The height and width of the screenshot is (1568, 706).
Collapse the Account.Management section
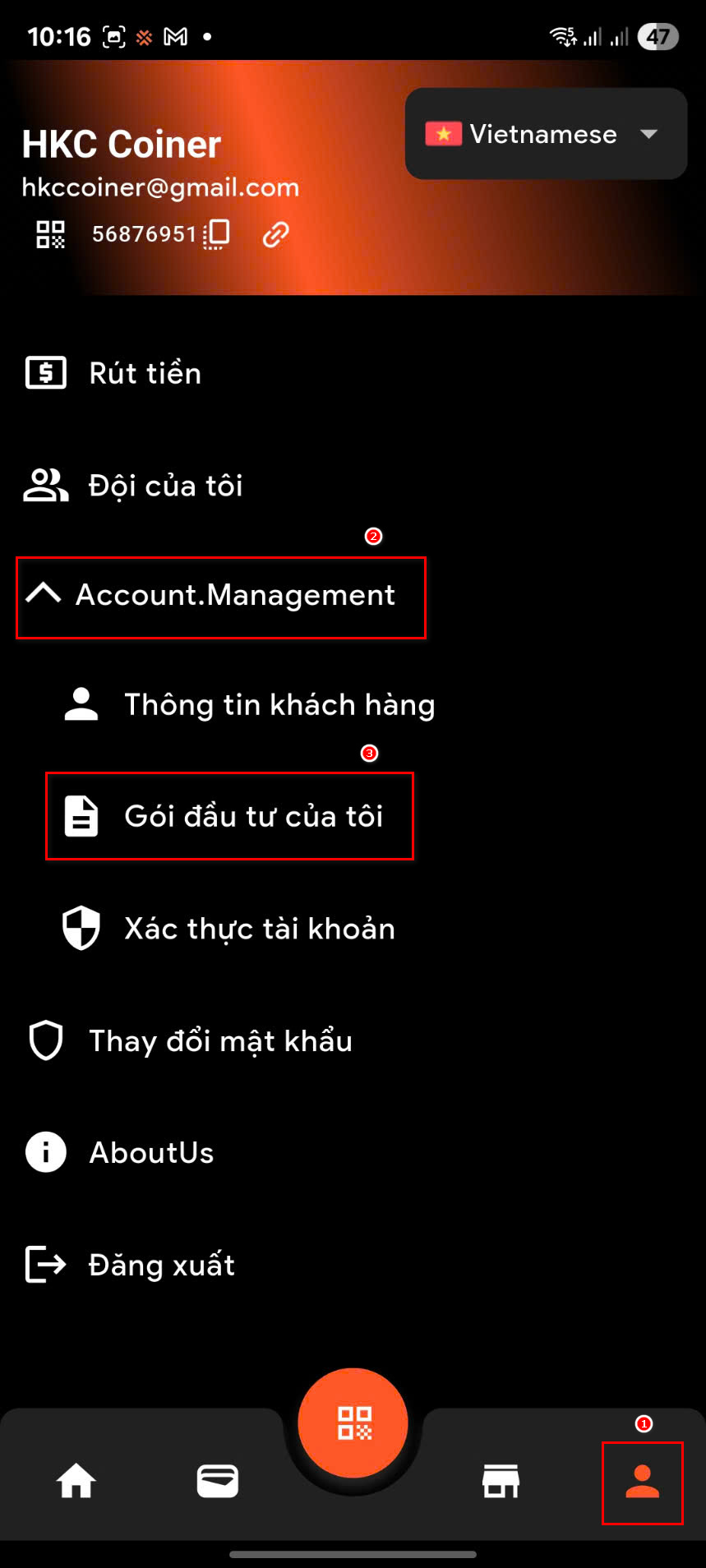221,597
